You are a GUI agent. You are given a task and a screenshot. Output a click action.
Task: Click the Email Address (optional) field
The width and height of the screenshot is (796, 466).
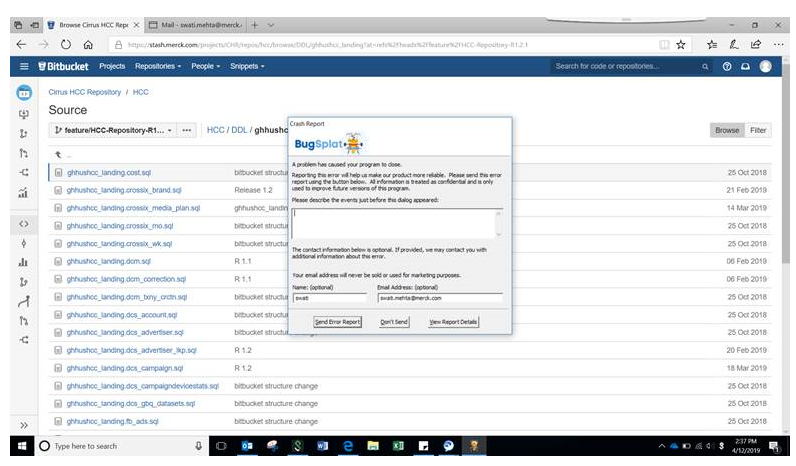pyautogui.click(x=440, y=298)
